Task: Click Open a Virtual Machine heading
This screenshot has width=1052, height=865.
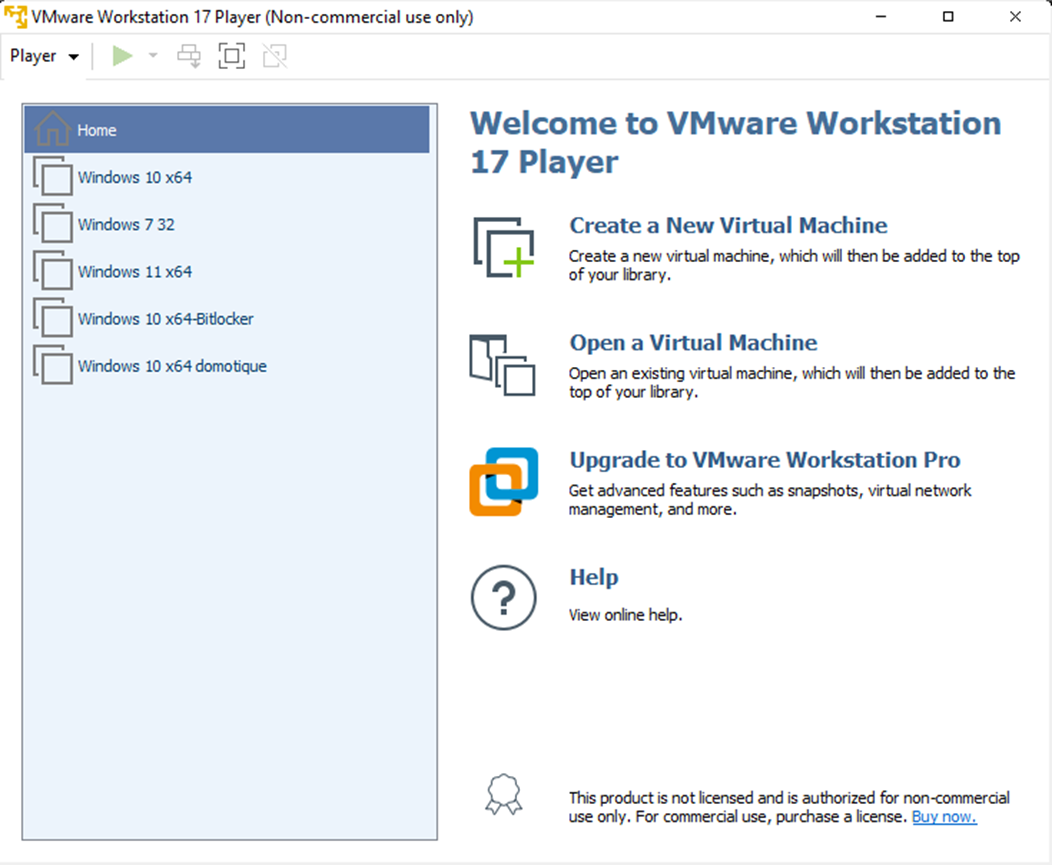Action: (x=693, y=343)
